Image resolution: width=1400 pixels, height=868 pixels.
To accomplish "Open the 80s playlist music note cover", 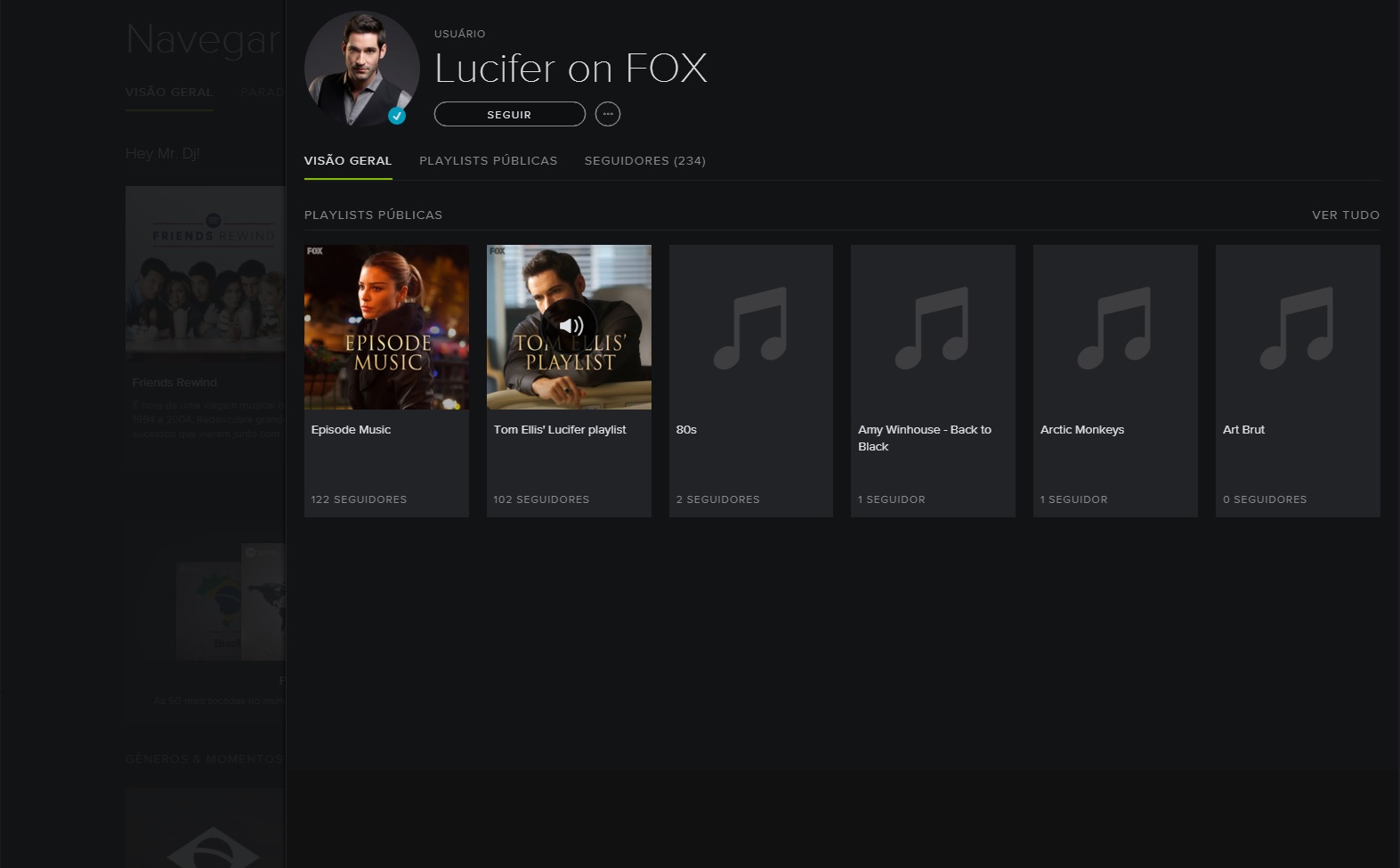I will tap(750, 328).
